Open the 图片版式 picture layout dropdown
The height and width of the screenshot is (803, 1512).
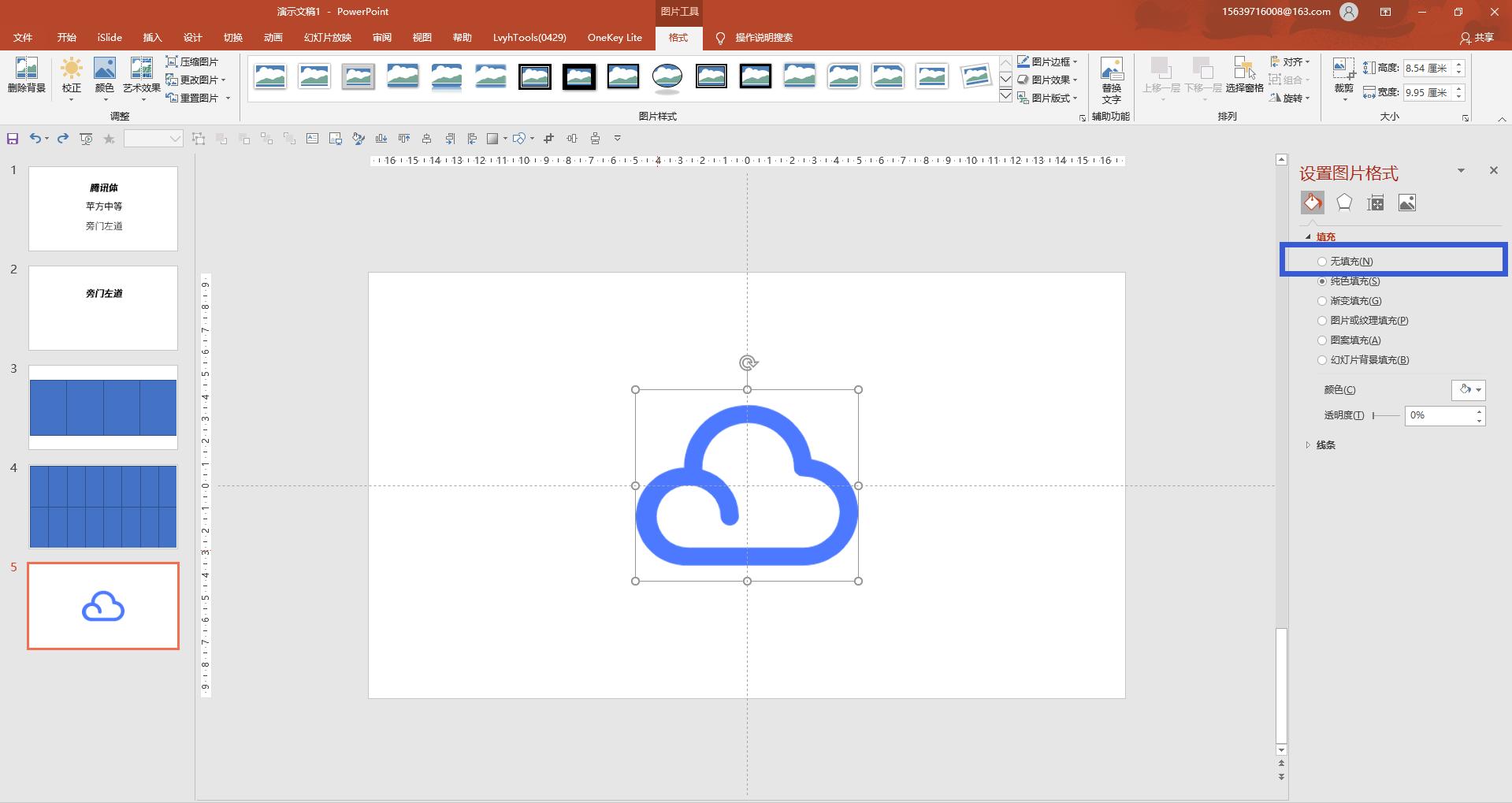click(x=1047, y=98)
